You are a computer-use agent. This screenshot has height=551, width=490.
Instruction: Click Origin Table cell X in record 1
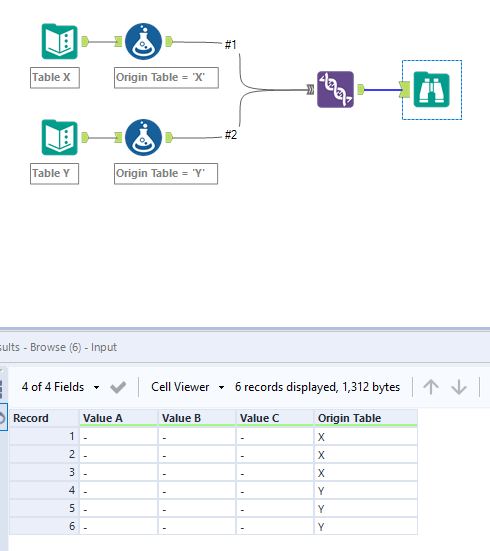pos(366,436)
